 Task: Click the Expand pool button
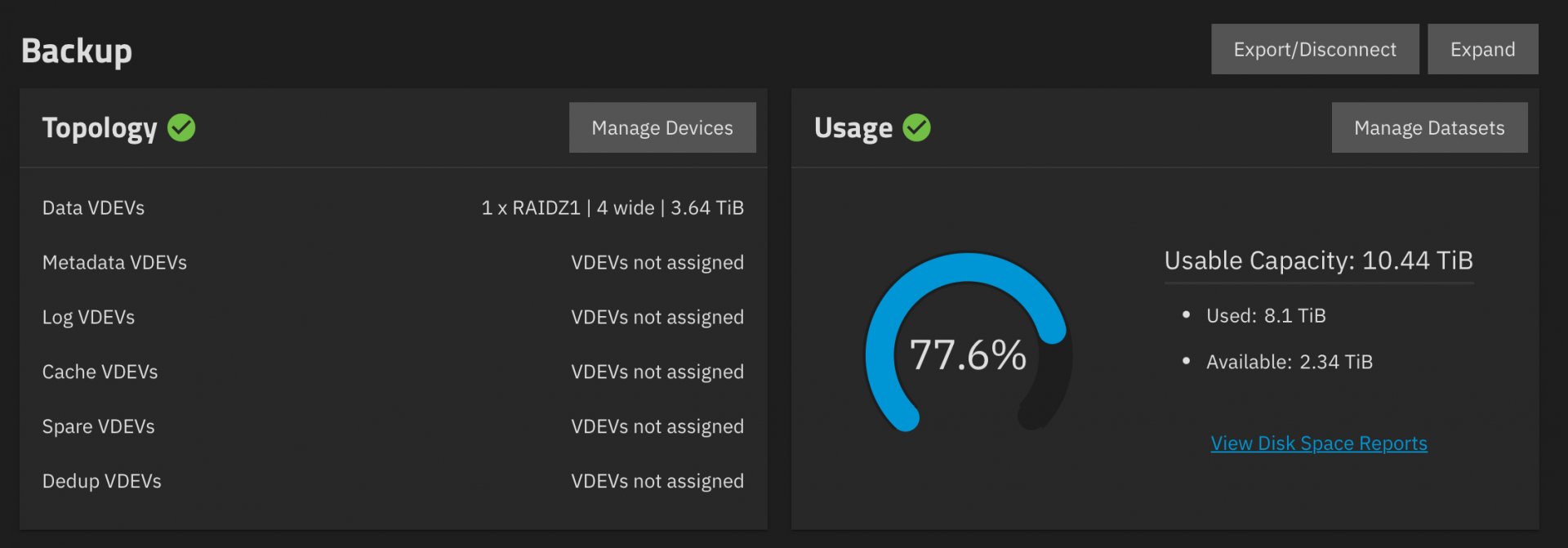pyautogui.click(x=1483, y=49)
